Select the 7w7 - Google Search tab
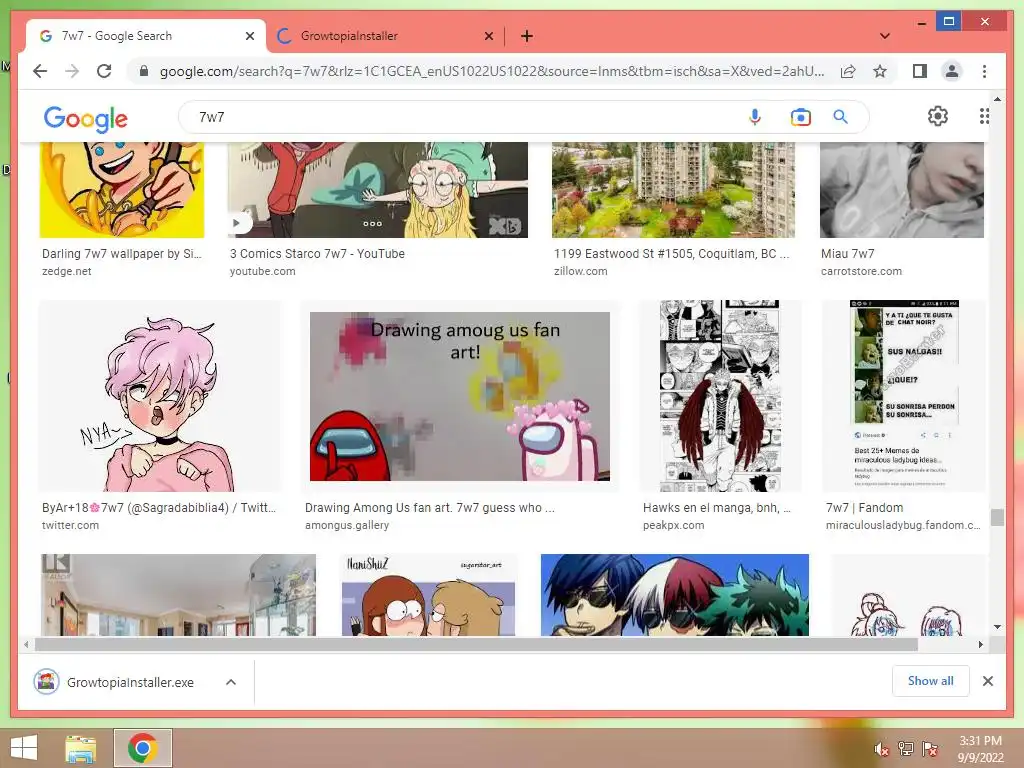 146,36
